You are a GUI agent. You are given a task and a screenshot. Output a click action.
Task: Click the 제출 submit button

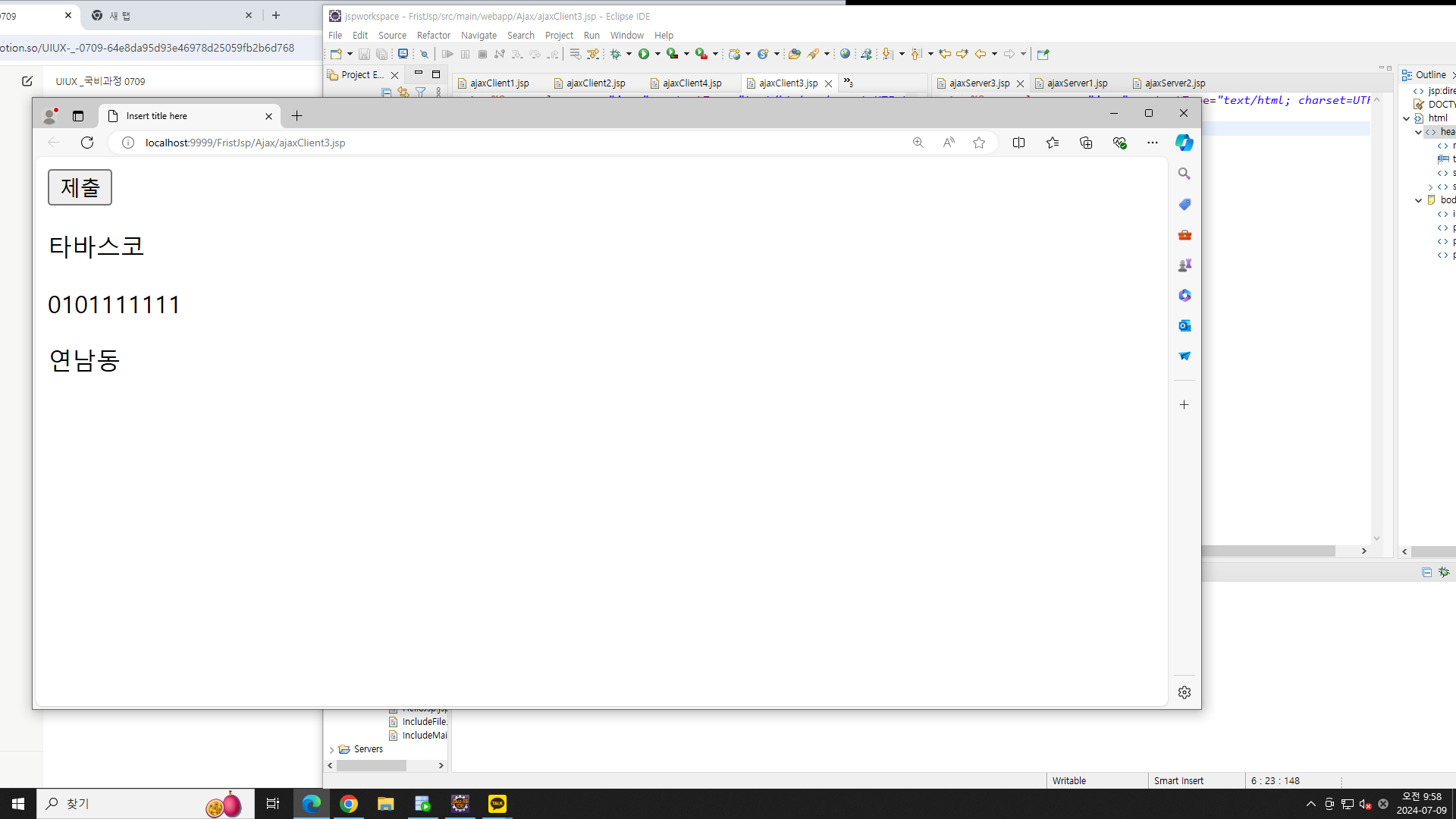(80, 187)
